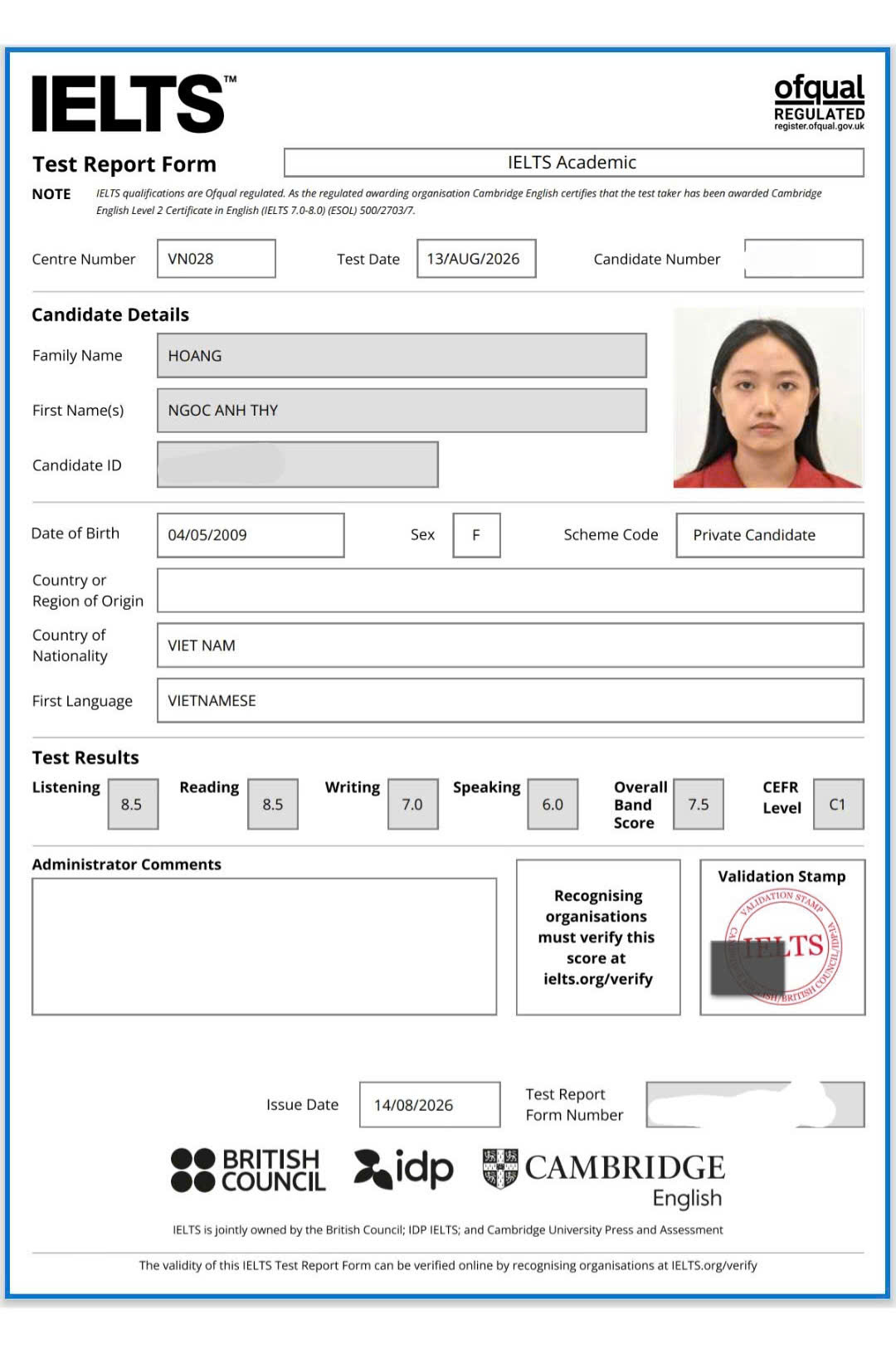Click the IDP logo

(x=403, y=1168)
